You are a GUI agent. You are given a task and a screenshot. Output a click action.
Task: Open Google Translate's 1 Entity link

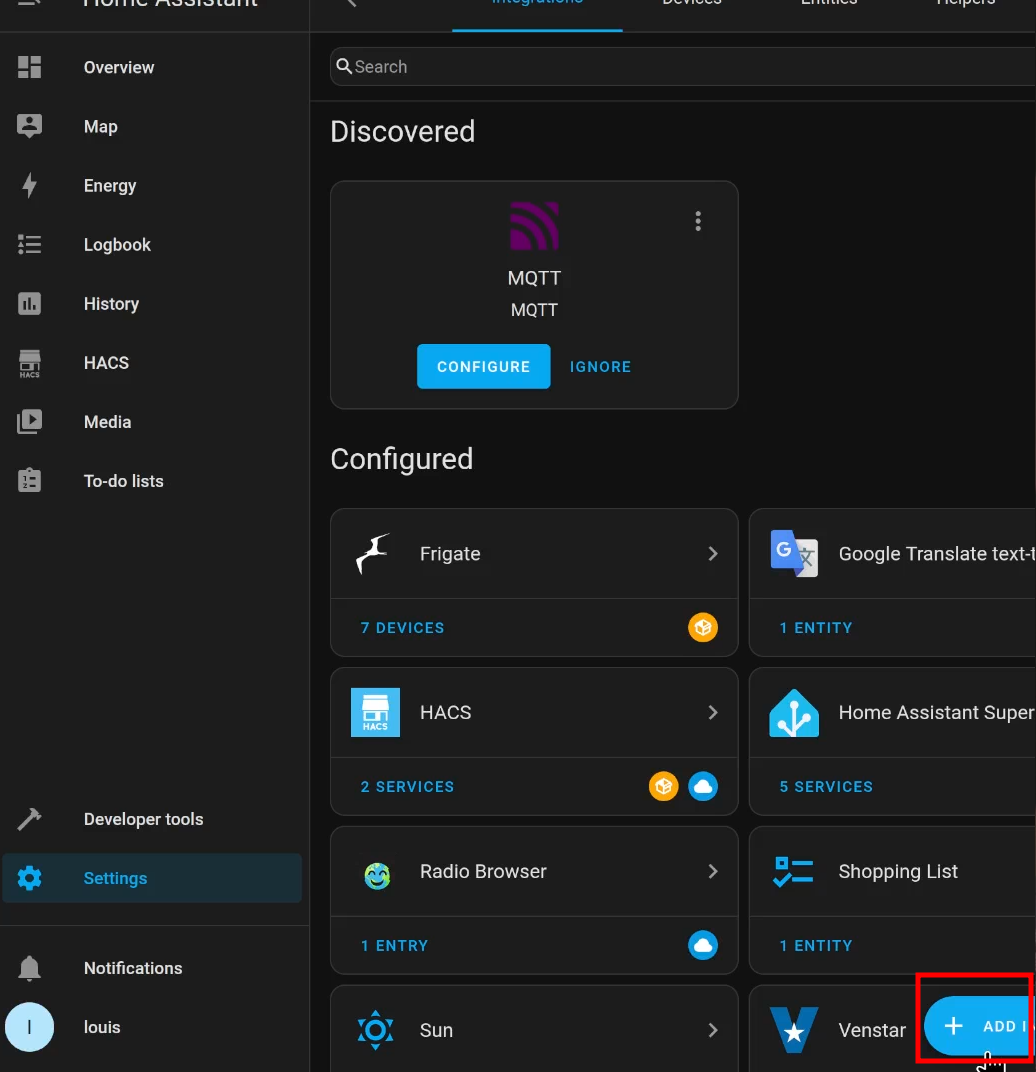click(816, 628)
